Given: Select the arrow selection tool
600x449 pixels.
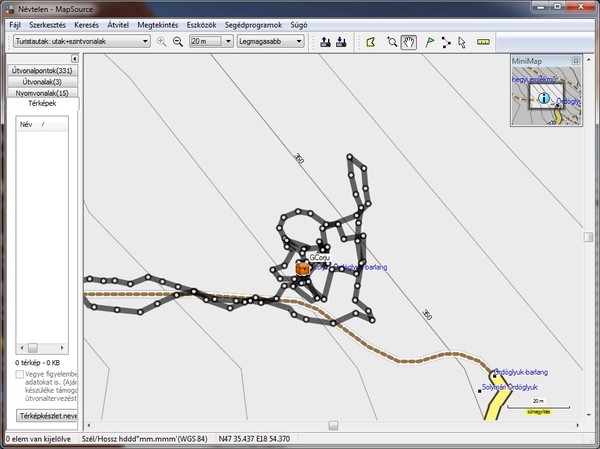Looking at the screenshot, I should pyautogui.click(x=462, y=42).
